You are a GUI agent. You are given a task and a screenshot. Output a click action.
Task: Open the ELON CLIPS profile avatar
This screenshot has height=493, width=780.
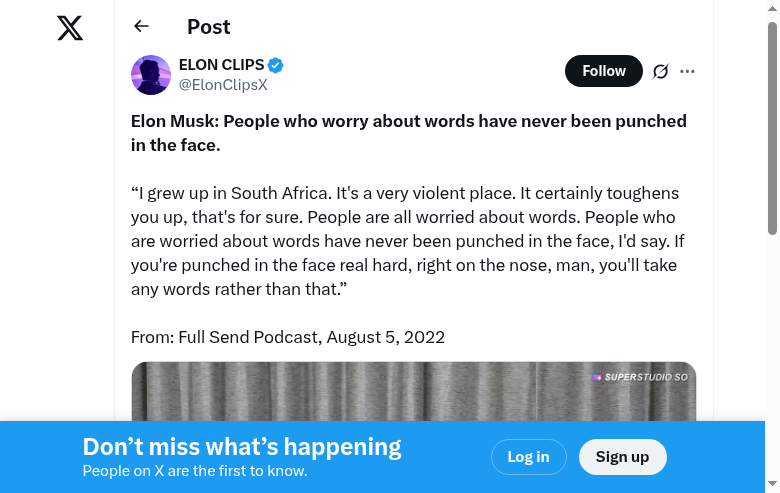pos(151,75)
